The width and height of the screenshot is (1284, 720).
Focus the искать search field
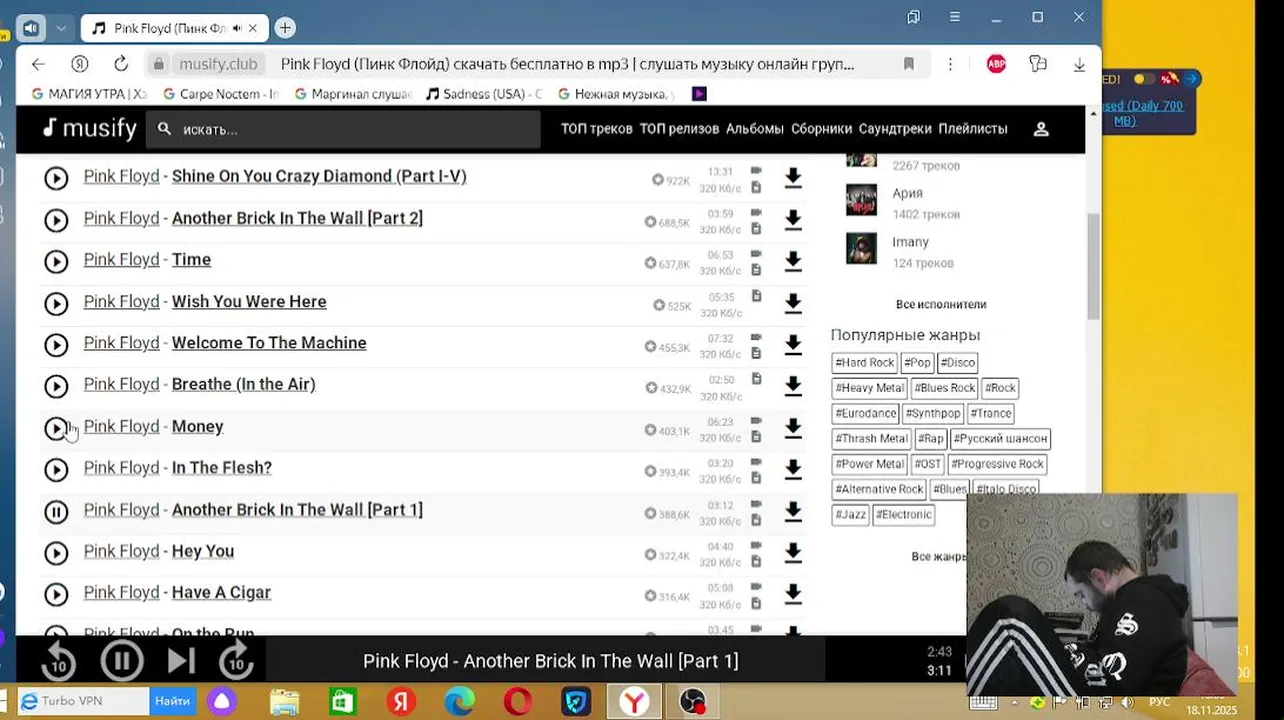[x=343, y=129]
